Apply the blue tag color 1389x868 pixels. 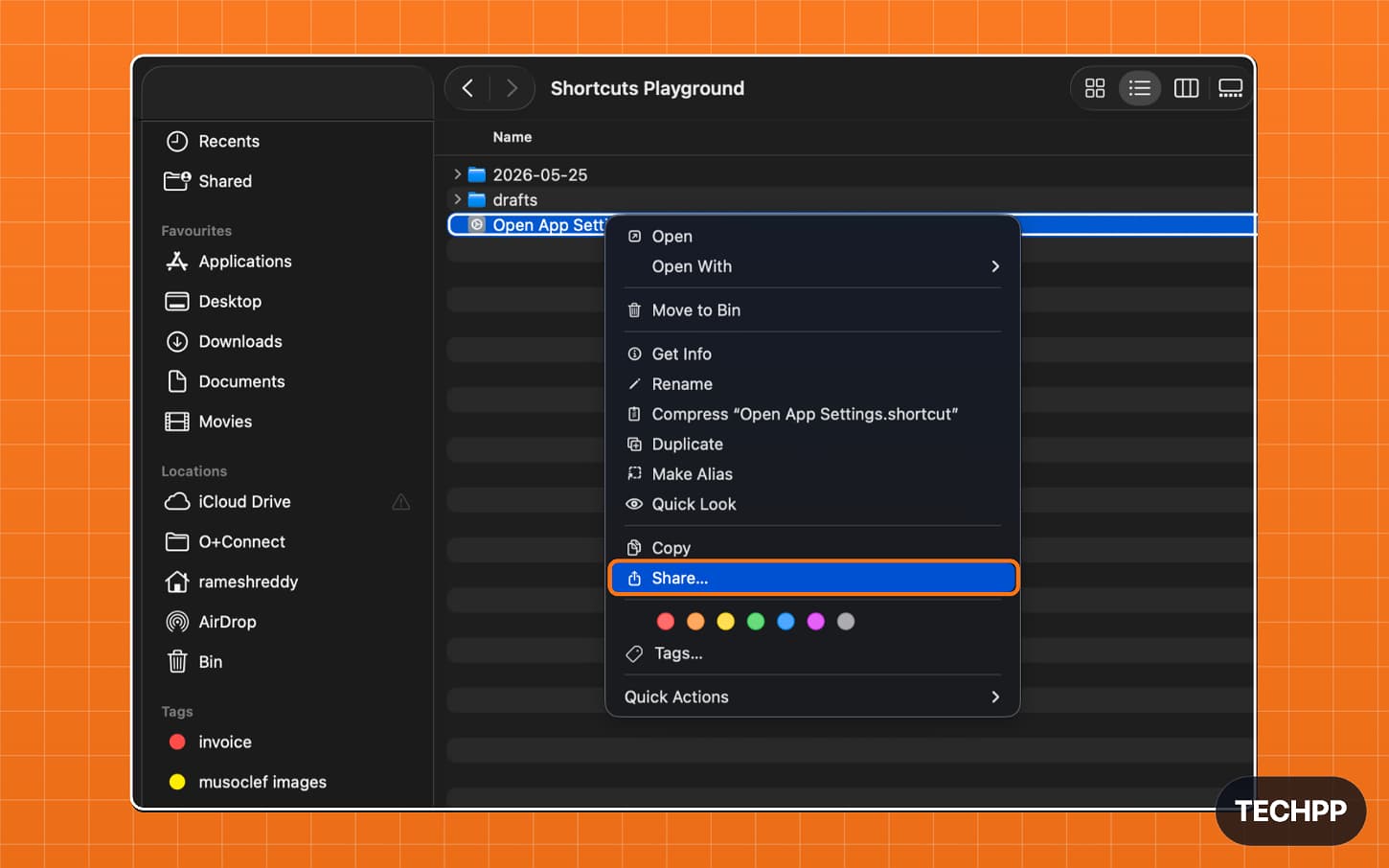(x=786, y=622)
